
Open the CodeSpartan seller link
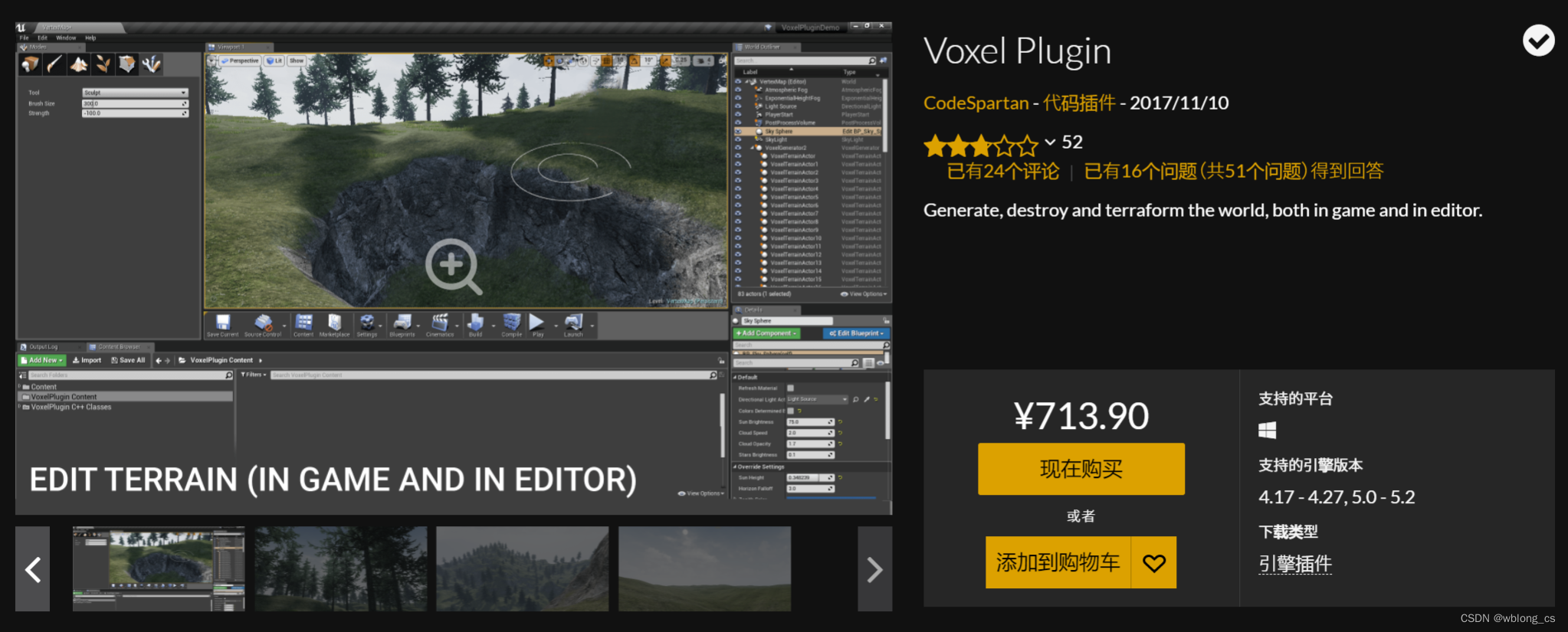(x=976, y=103)
